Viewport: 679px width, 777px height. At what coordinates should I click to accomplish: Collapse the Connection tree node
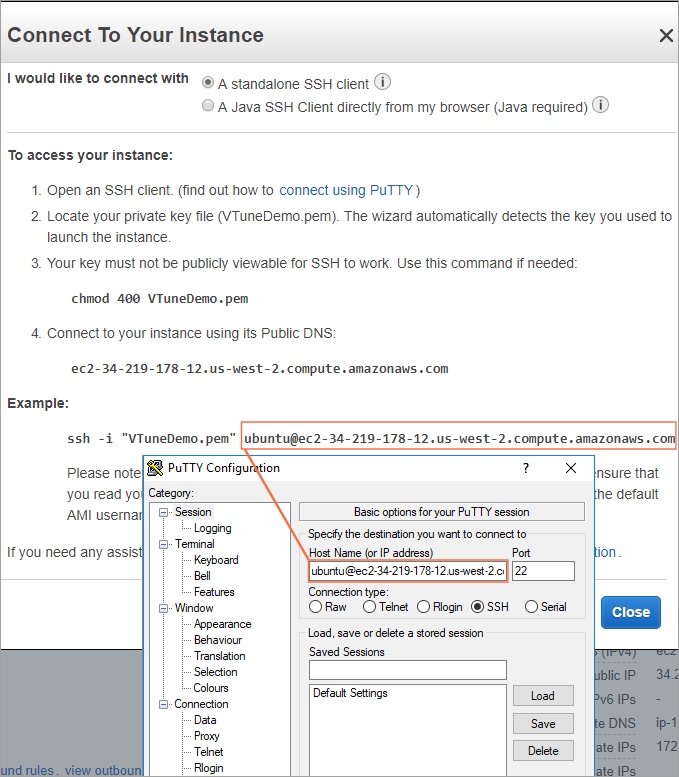(x=163, y=704)
